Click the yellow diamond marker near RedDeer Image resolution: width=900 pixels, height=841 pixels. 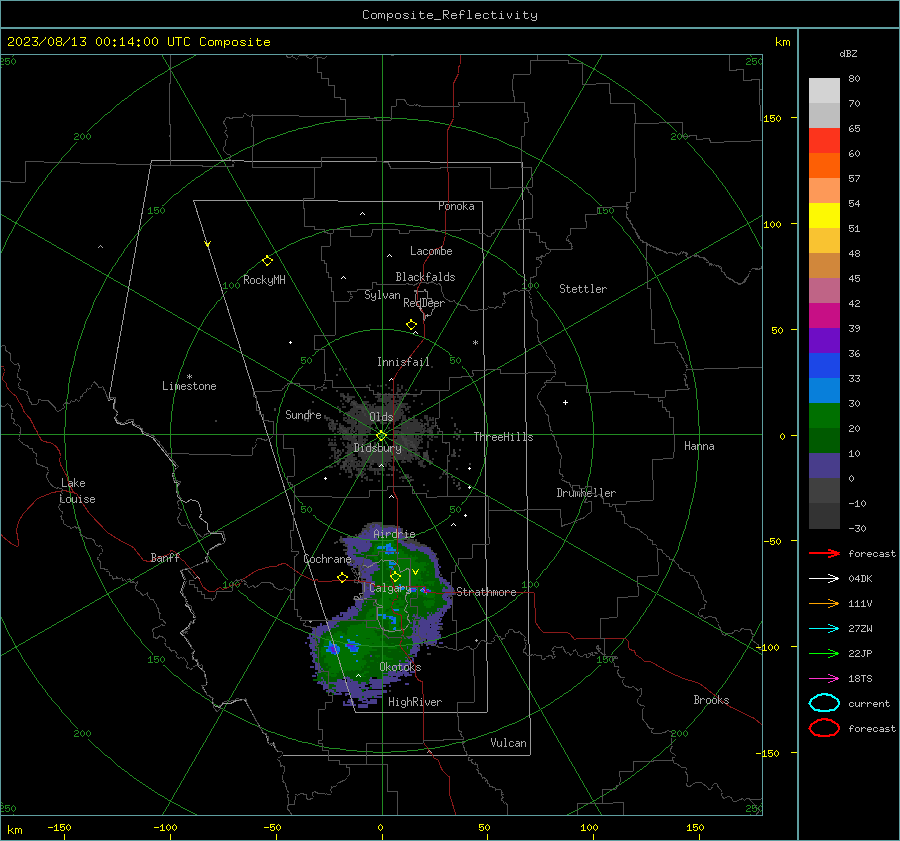(412, 325)
